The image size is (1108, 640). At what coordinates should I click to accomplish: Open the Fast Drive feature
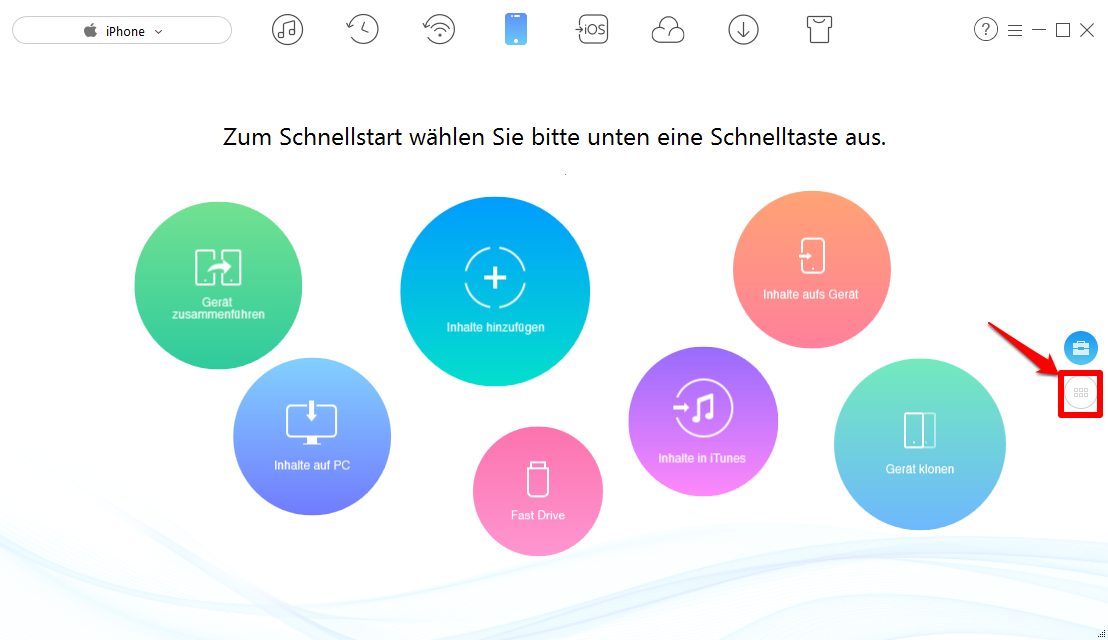point(538,490)
